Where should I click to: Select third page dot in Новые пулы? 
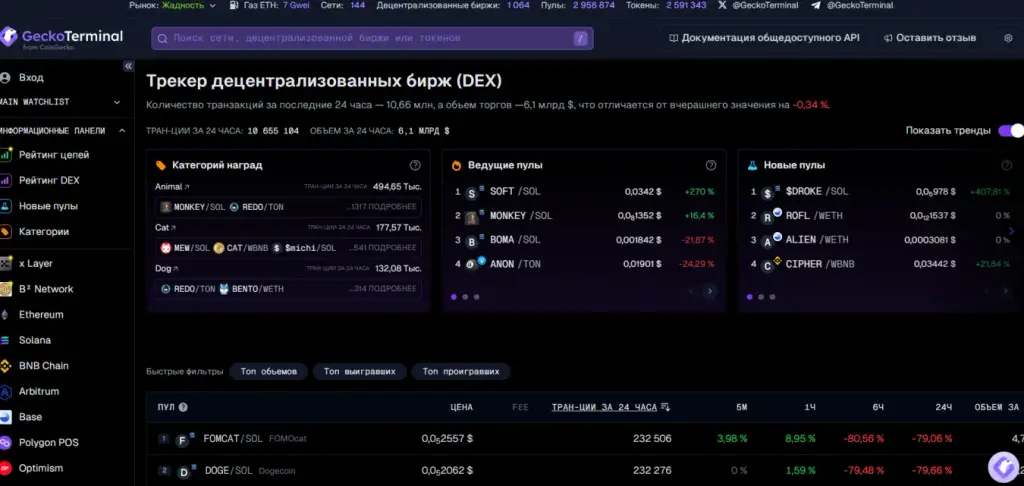point(772,297)
